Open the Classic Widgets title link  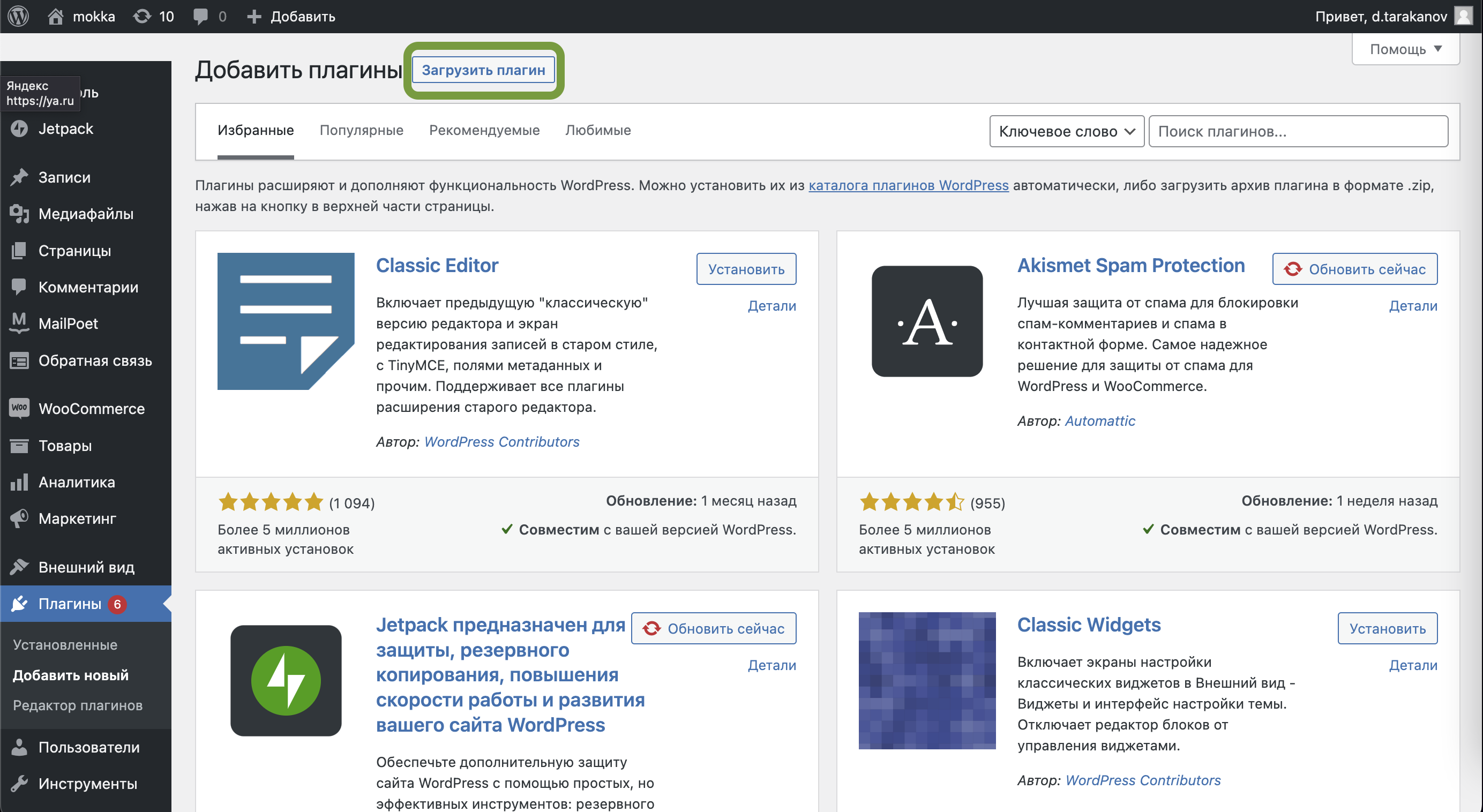pyautogui.click(x=1089, y=625)
